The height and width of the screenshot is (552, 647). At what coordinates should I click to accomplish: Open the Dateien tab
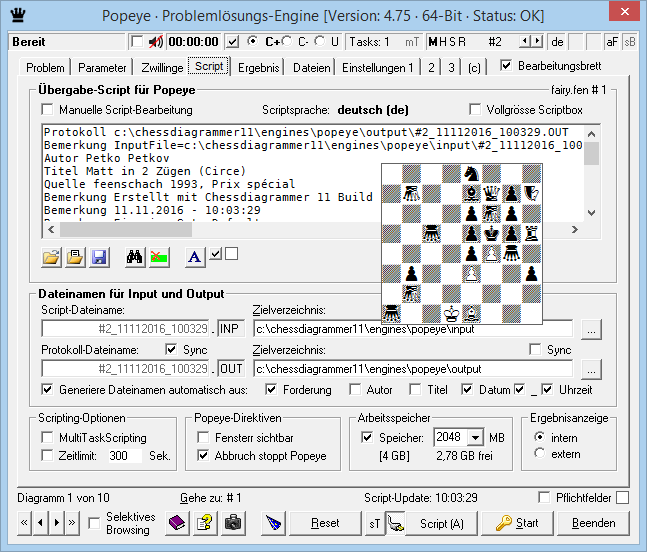(312, 67)
